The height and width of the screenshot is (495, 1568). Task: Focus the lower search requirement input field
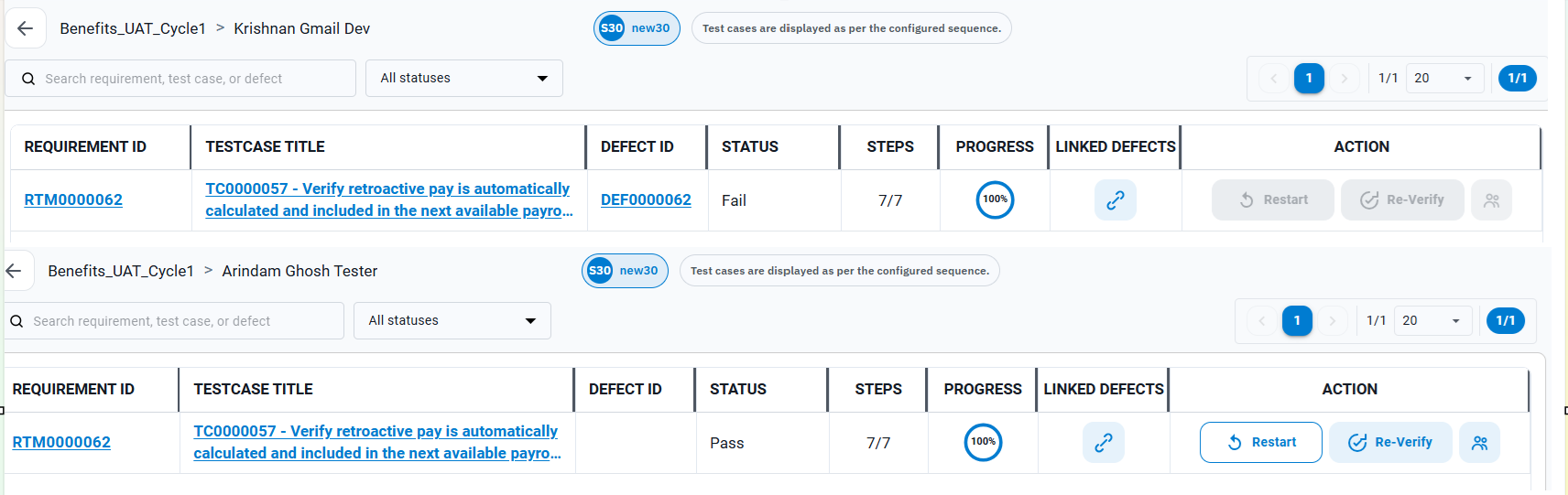point(175,321)
